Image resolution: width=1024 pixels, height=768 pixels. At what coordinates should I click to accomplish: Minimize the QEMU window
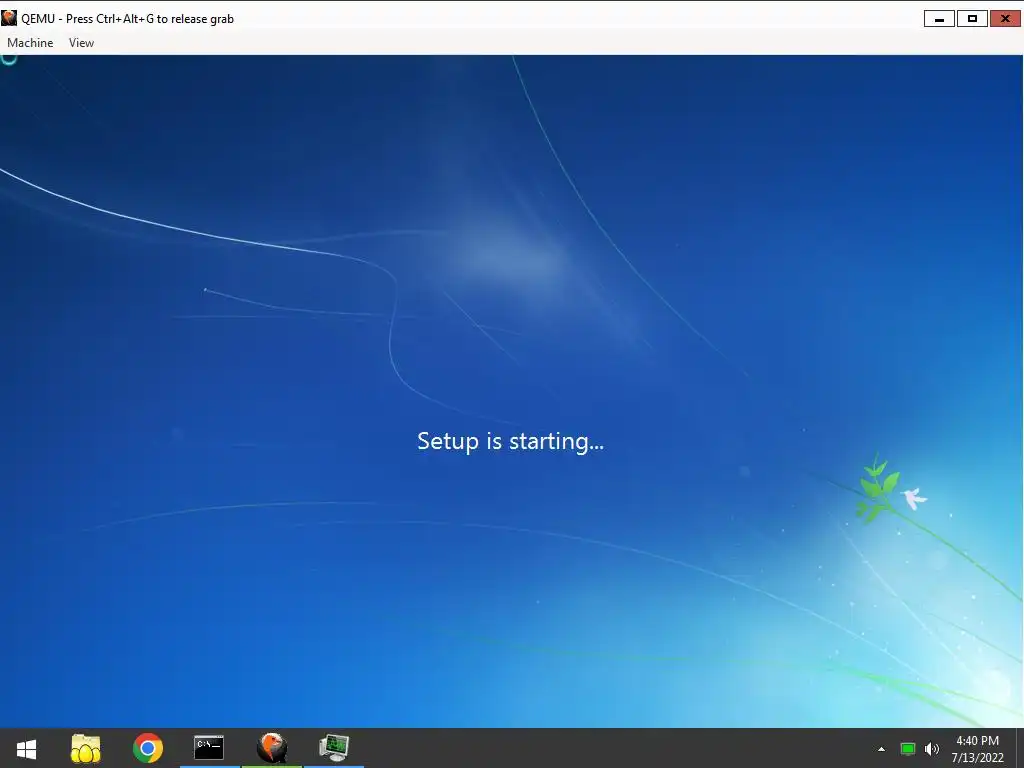point(939,19)
